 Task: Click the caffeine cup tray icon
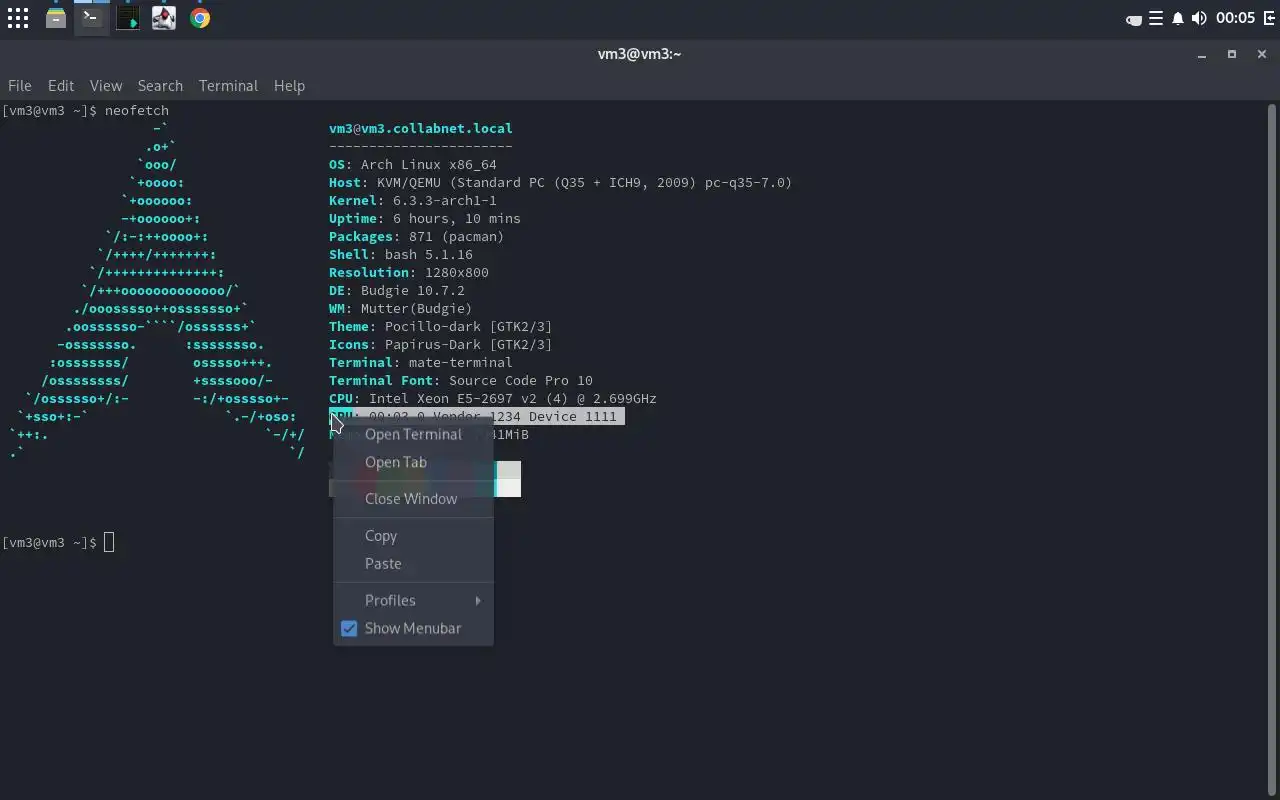(x=1134, y=19)
